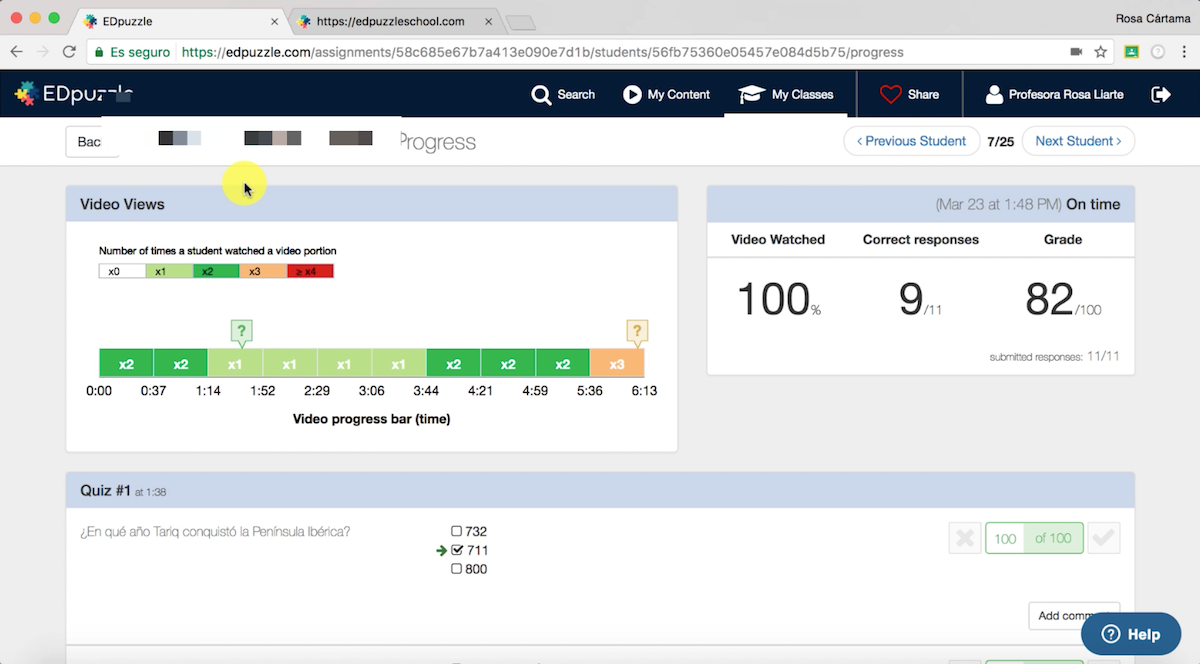
Task: Go to Previous Student
Action: tap(910, 141)
